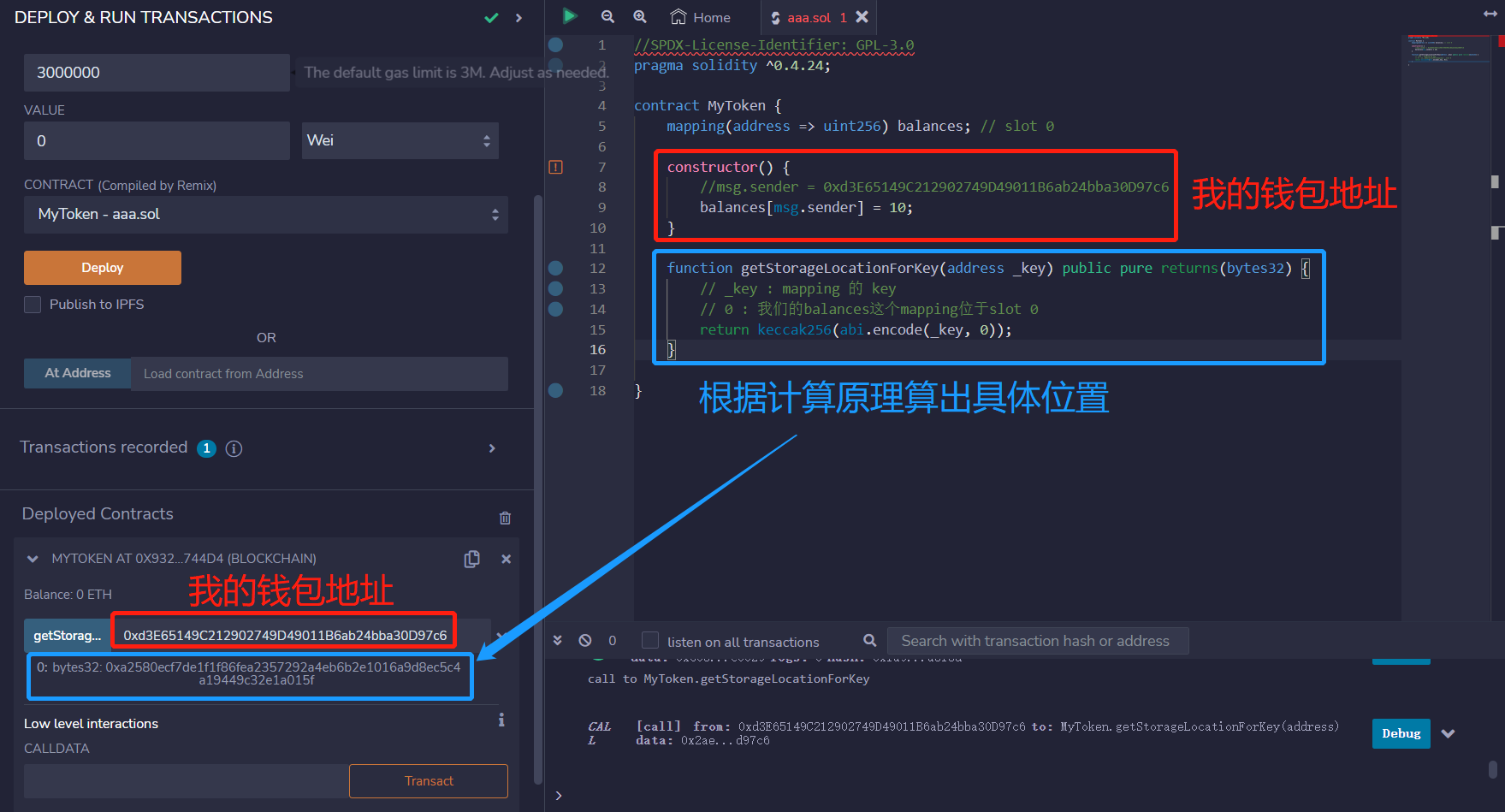Edit the gas limit field showing 3000000
The width and height of the screenshot is (1505, 812).
coord(157,73)
